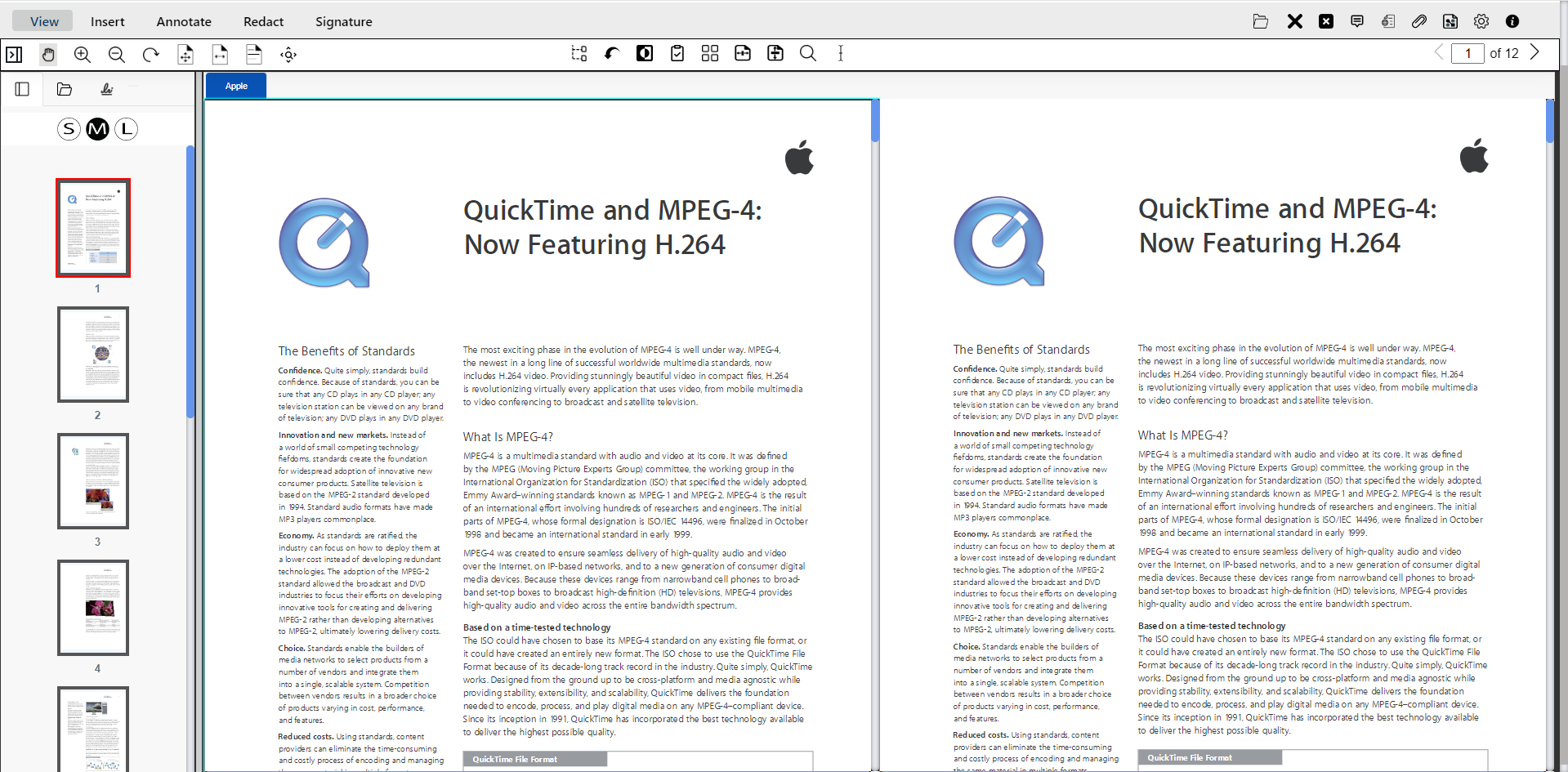1568x772 pixels.
Task: Click the page number input field
Action: click(1467, 53)
